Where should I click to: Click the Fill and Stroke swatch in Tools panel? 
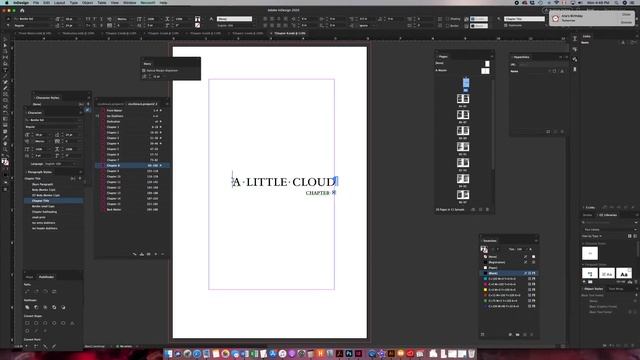(5, 162)
